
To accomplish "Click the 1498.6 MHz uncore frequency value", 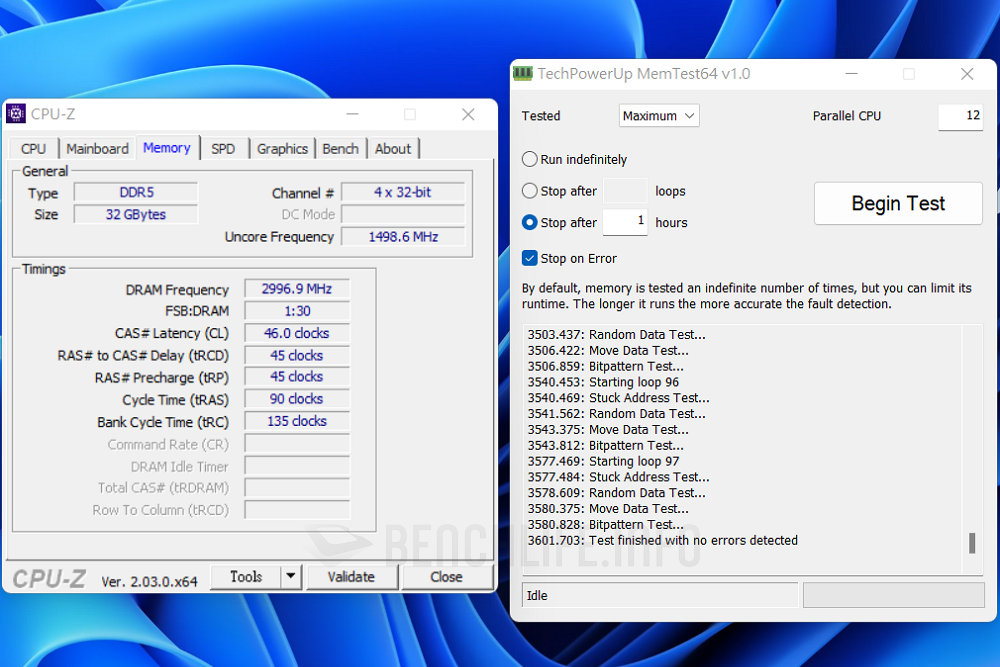I will pos(403,237).
